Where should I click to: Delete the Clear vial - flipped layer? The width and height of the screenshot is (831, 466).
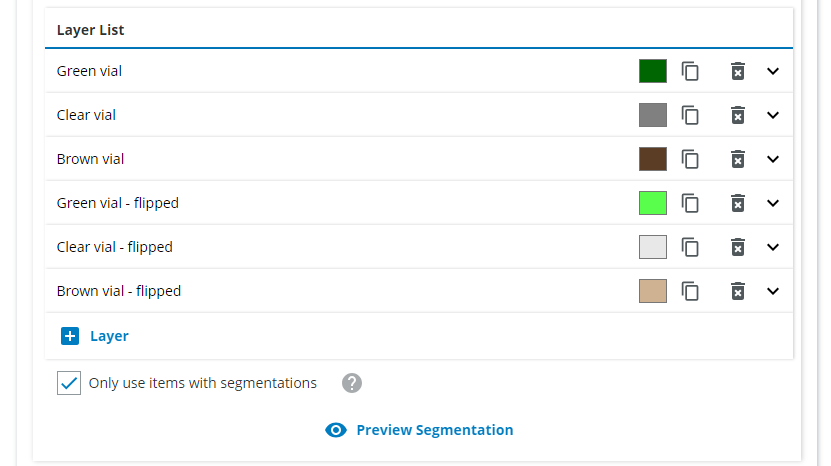[738, 247]
